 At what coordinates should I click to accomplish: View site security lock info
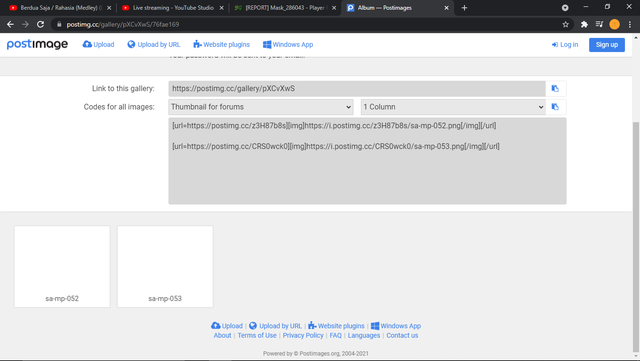tap(59, 25)
